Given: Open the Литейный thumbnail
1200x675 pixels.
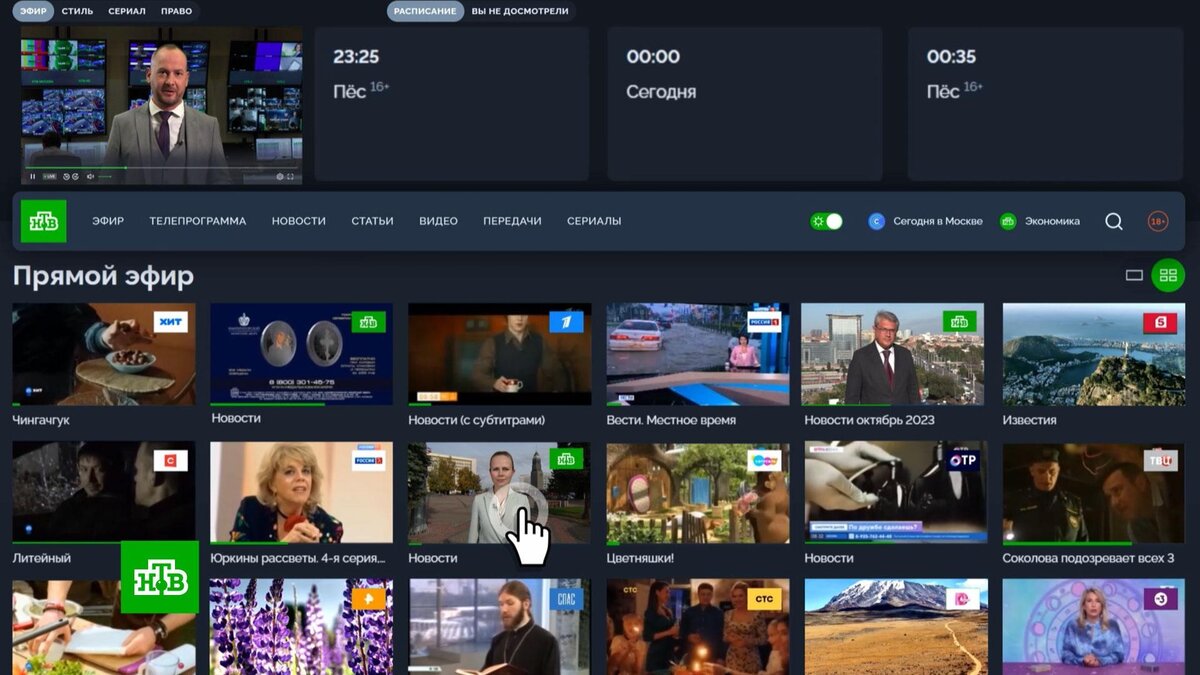Looking at the screenshot, I should click(104, 493).
